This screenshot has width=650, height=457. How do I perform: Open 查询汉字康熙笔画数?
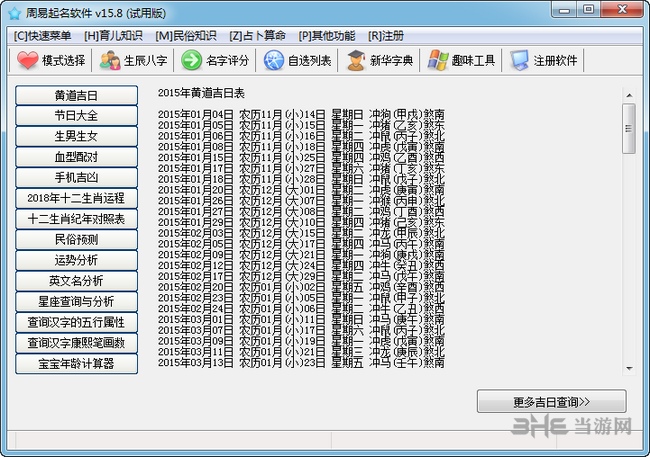(x=77, y=343)
